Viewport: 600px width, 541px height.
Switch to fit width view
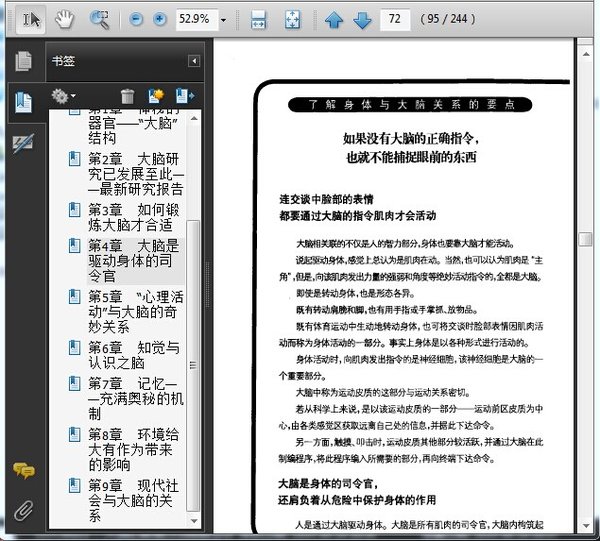point(258,19)
